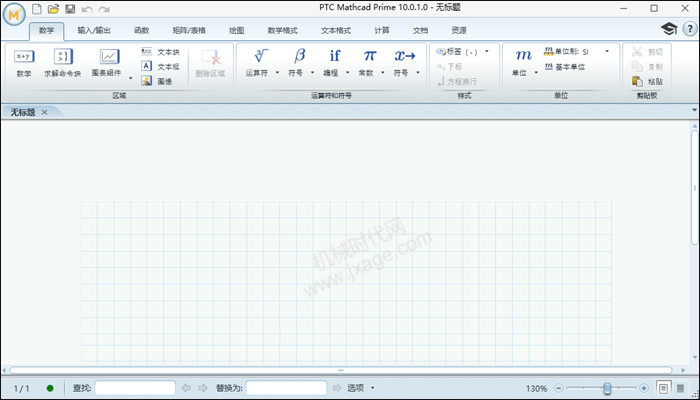Switch to page view mode icon
Viewport: 700px width, 400px height.
[x=663, y=388]
